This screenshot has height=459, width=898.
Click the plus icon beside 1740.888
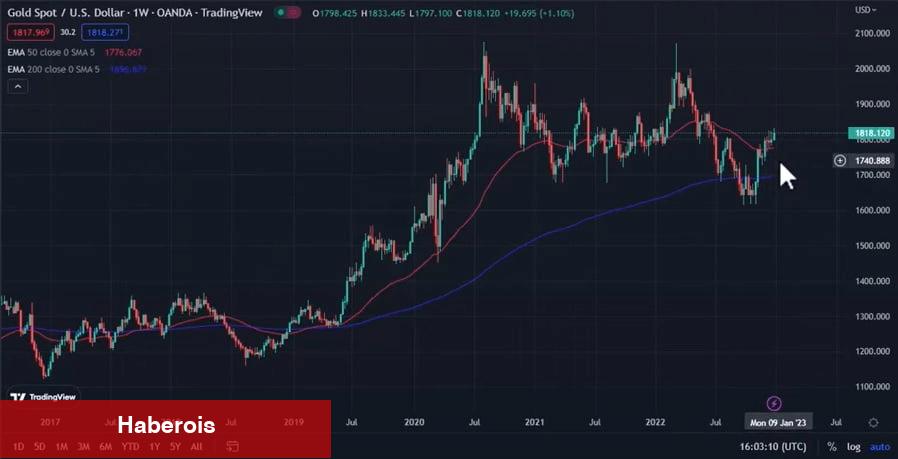840,160
